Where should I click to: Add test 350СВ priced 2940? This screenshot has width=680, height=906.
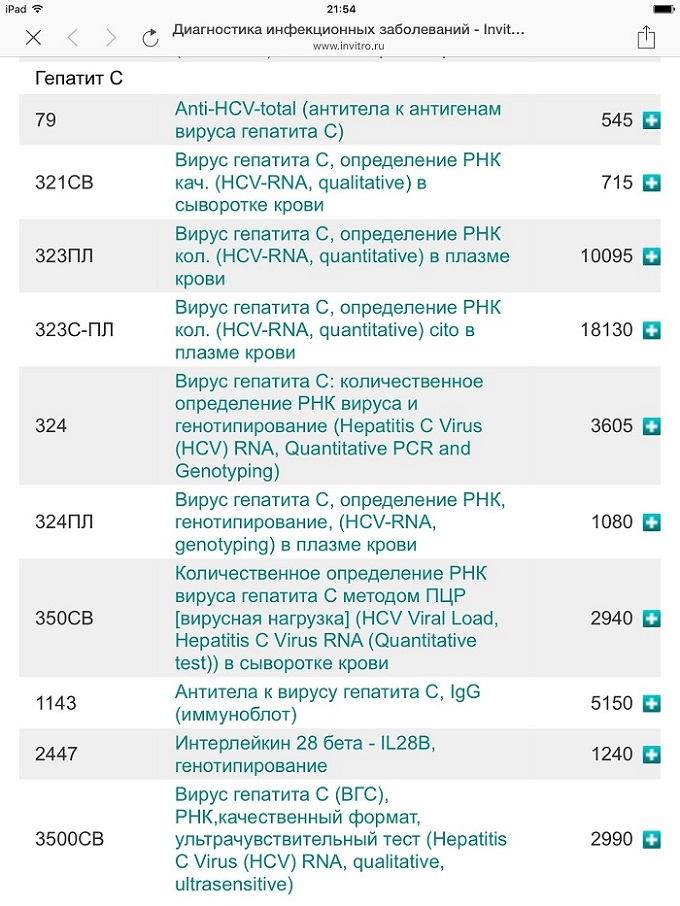pyautogui.click(x=652, y=618)
